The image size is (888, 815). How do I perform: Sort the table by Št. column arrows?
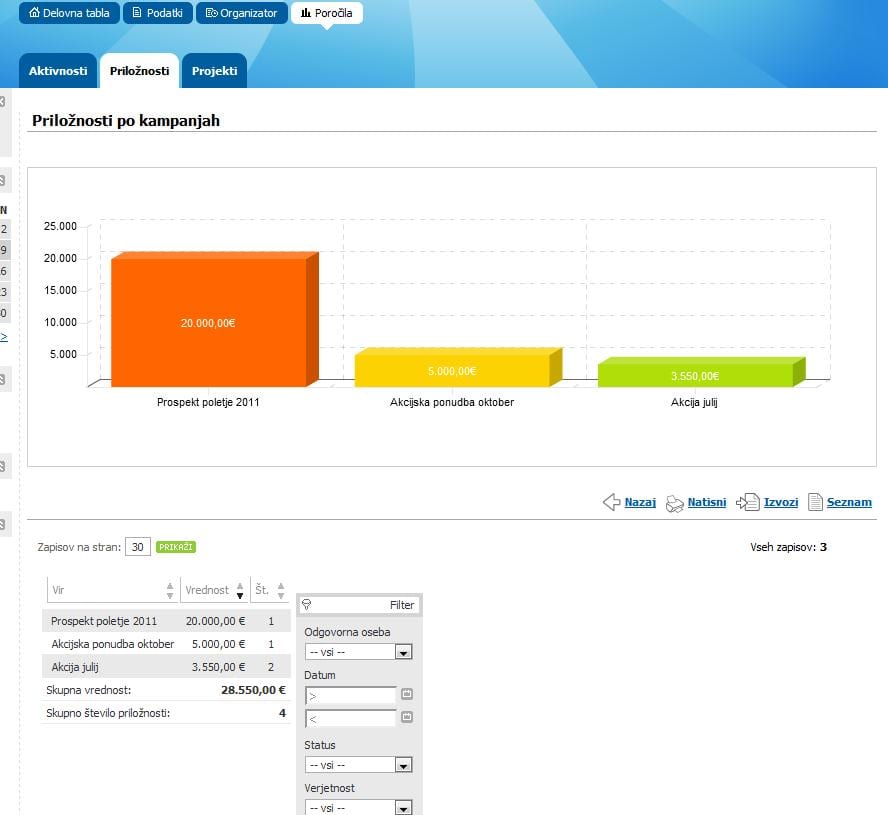(x=281, y=591)
